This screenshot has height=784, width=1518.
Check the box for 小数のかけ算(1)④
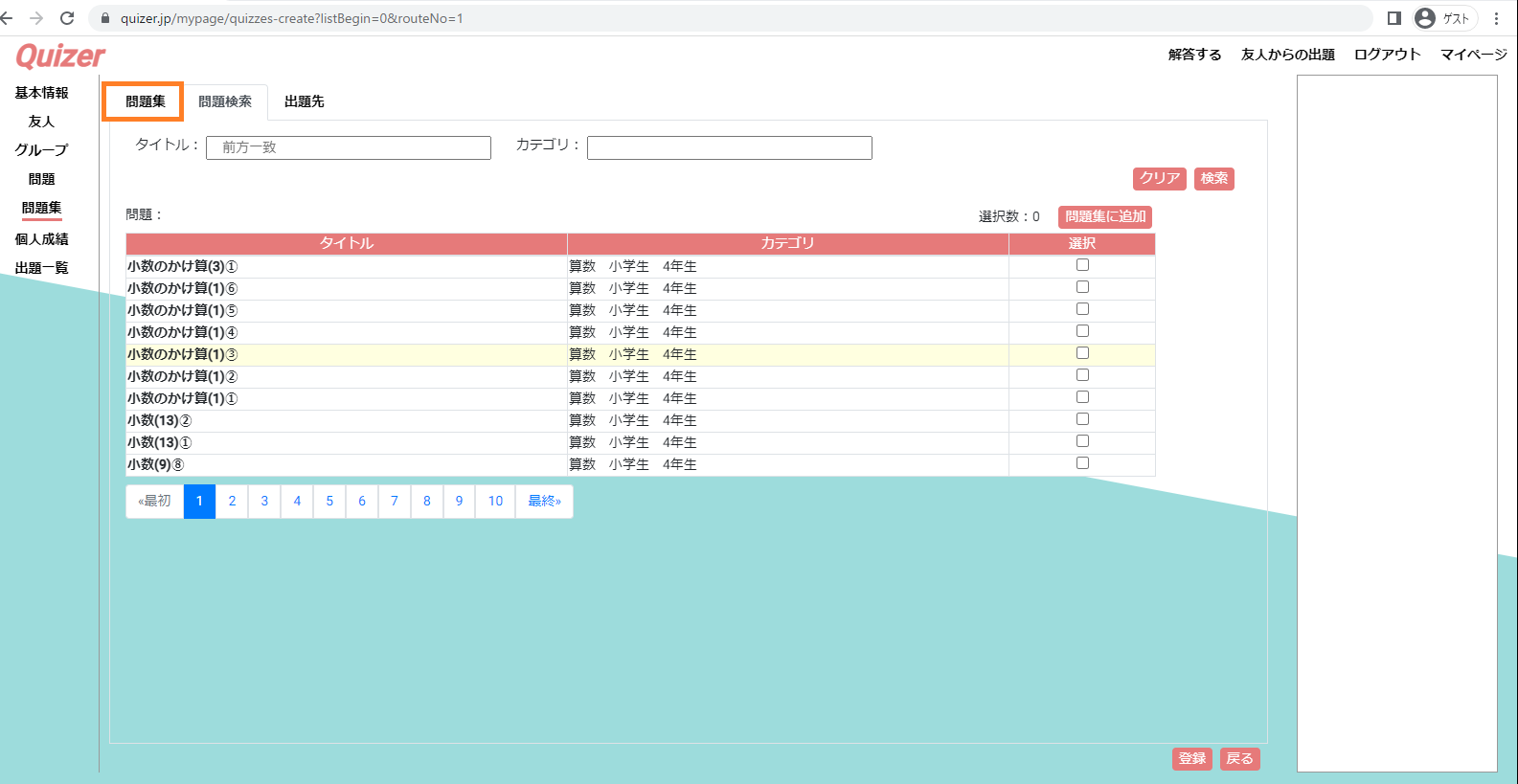coord(1082,331)
